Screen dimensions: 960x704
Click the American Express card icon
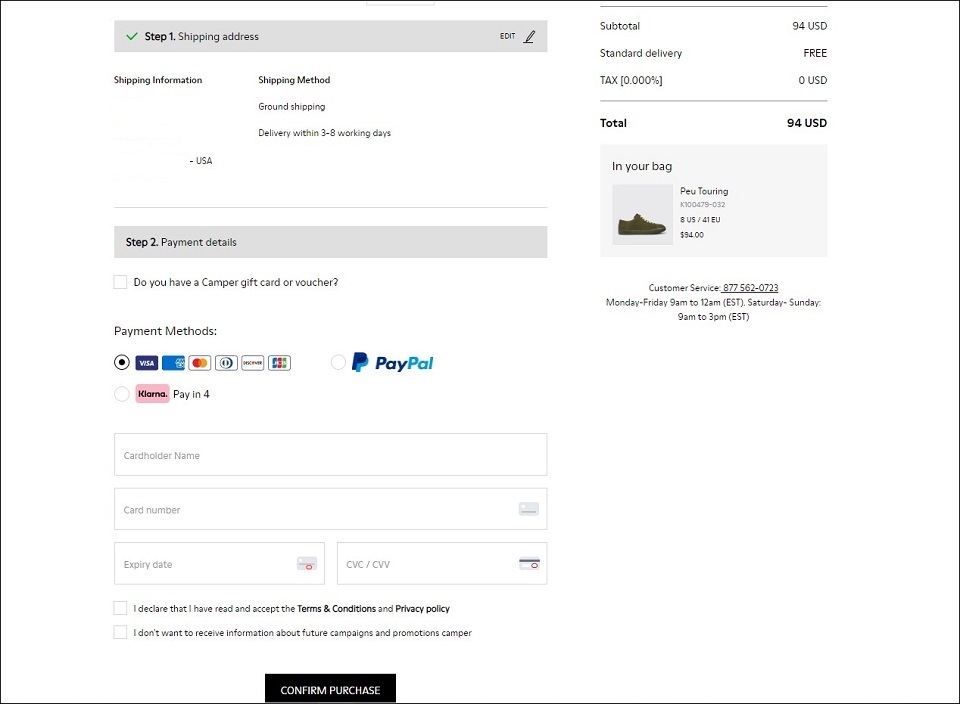tap(173, 363)
